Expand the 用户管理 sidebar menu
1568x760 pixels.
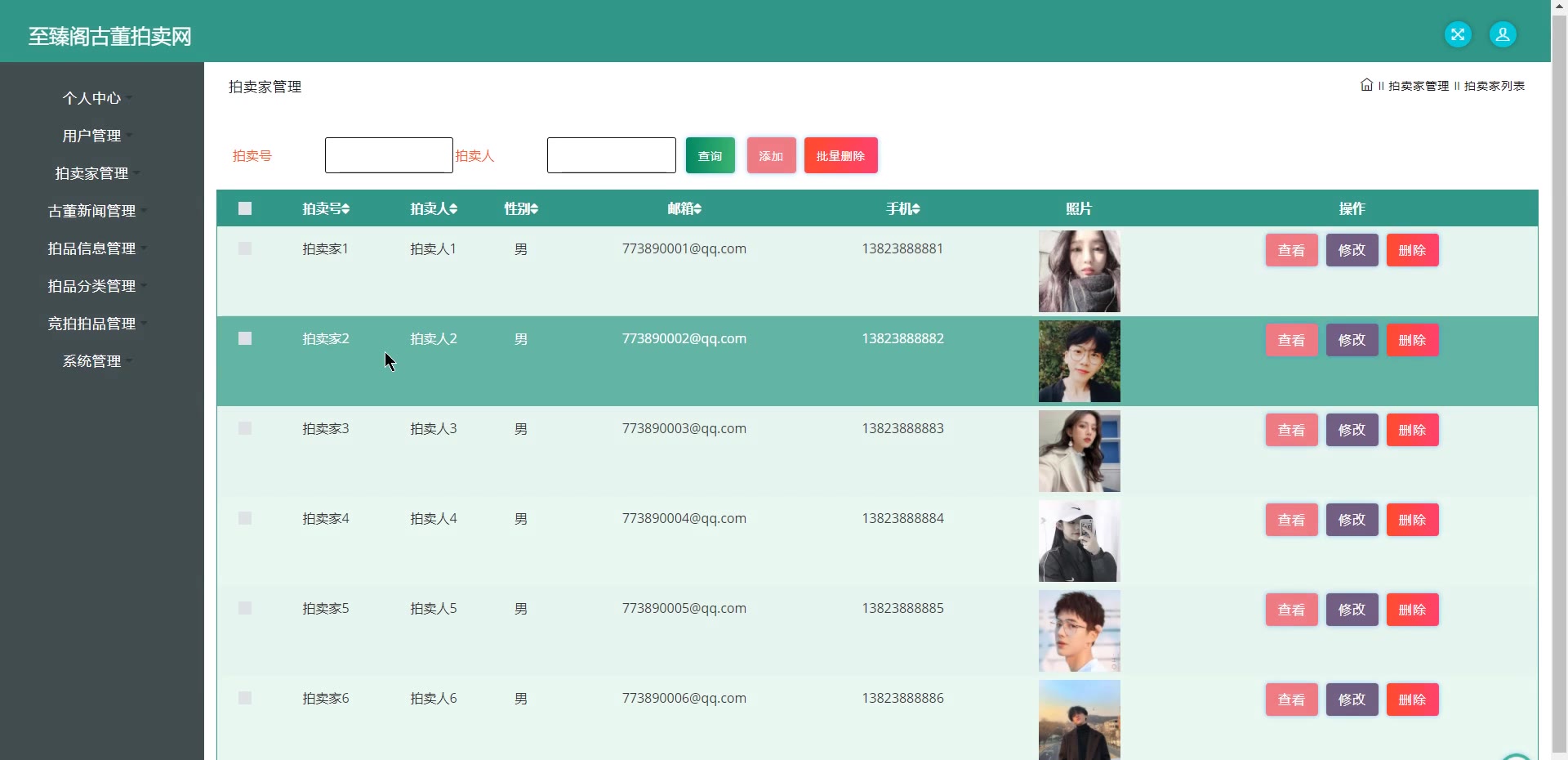91,136
